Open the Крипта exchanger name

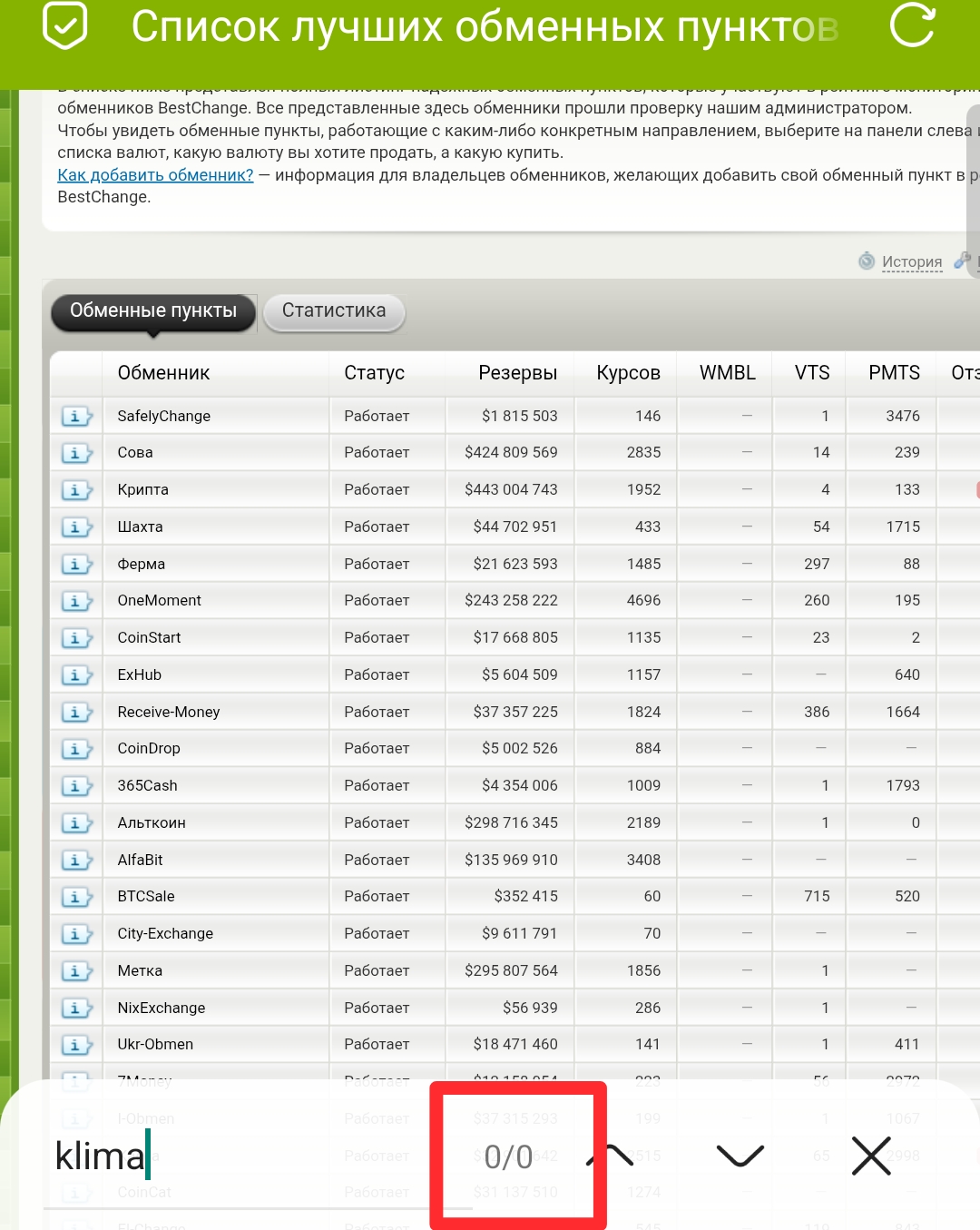pos(142,490)
